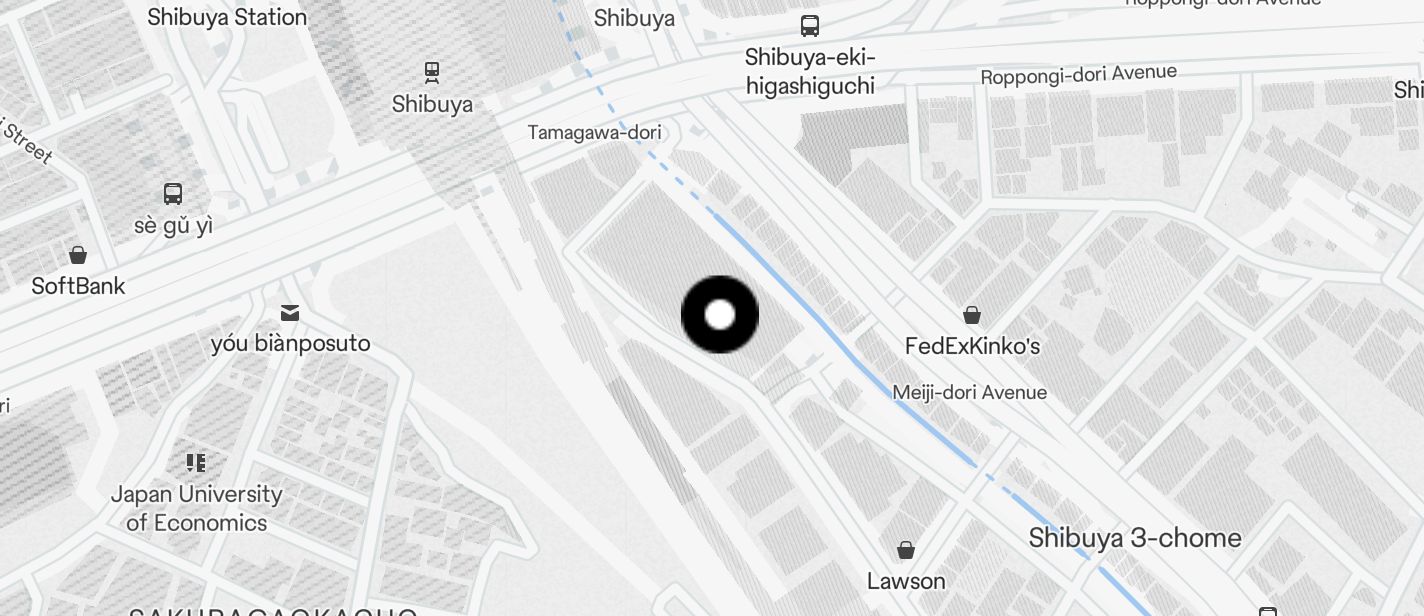Open the post office envelope icon
Viewport: 1424px width, 616px height.
pyautogui.click(x=290, y=313)
